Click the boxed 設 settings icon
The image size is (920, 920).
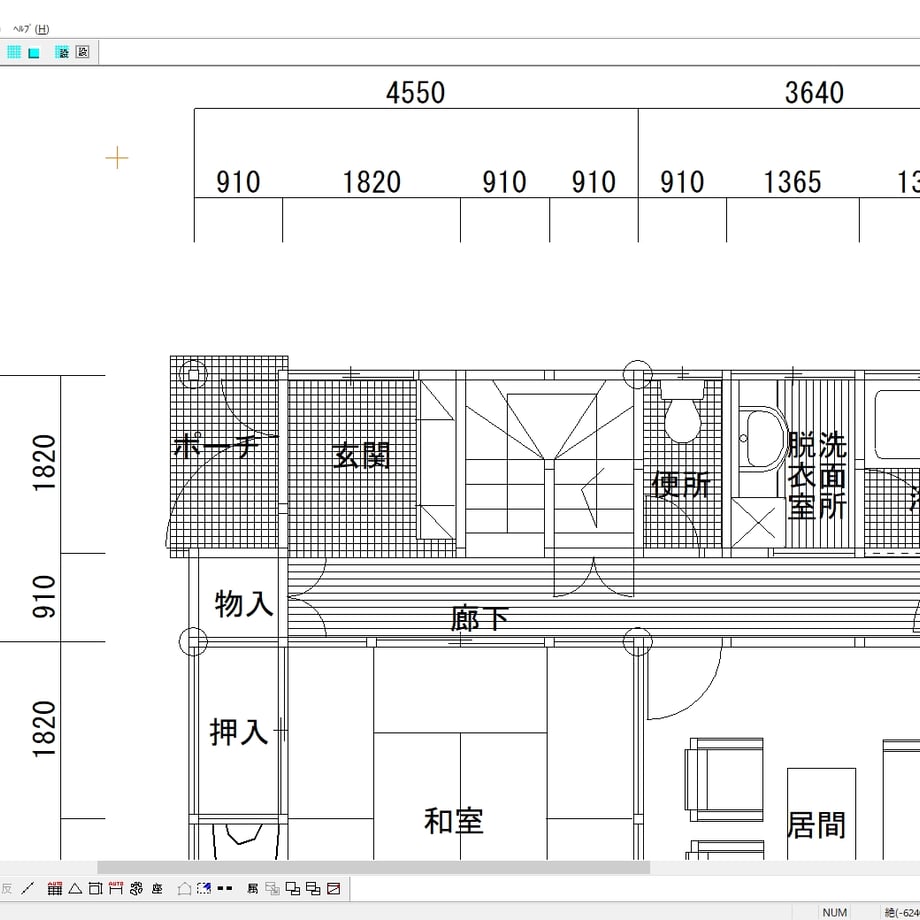pos(83,52)
